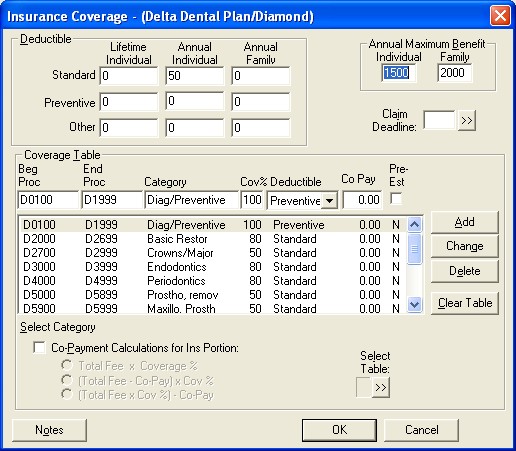Click the Claim Deadline input field
516x451 pixels.
(439, 120)
